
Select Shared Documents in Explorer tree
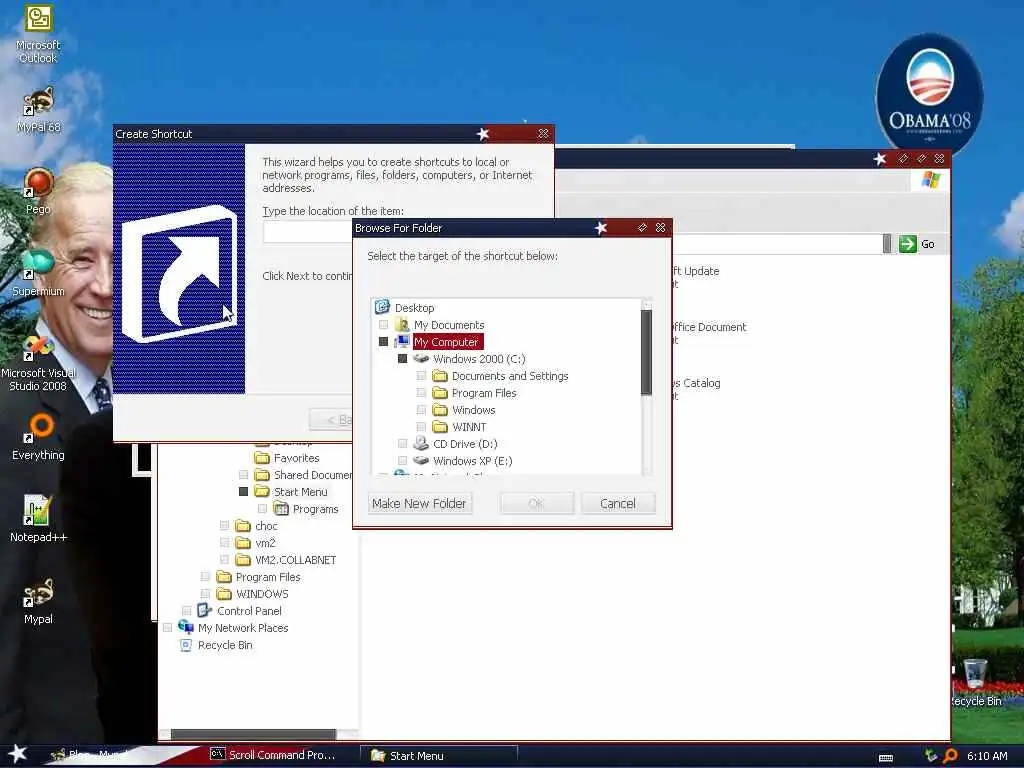(x=313, y=475)
